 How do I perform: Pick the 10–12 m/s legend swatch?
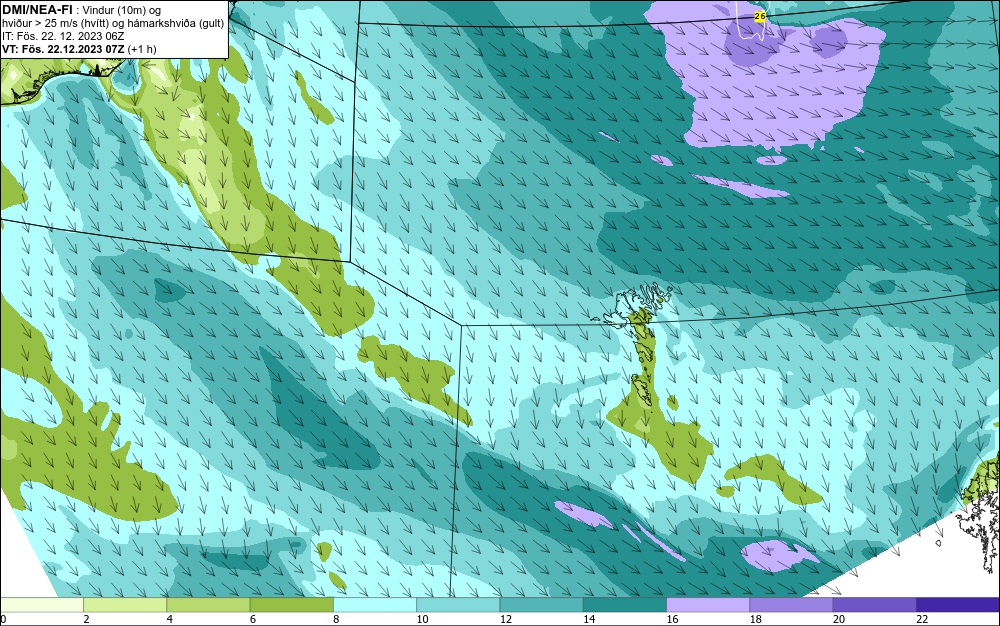[x=458, y=605]
